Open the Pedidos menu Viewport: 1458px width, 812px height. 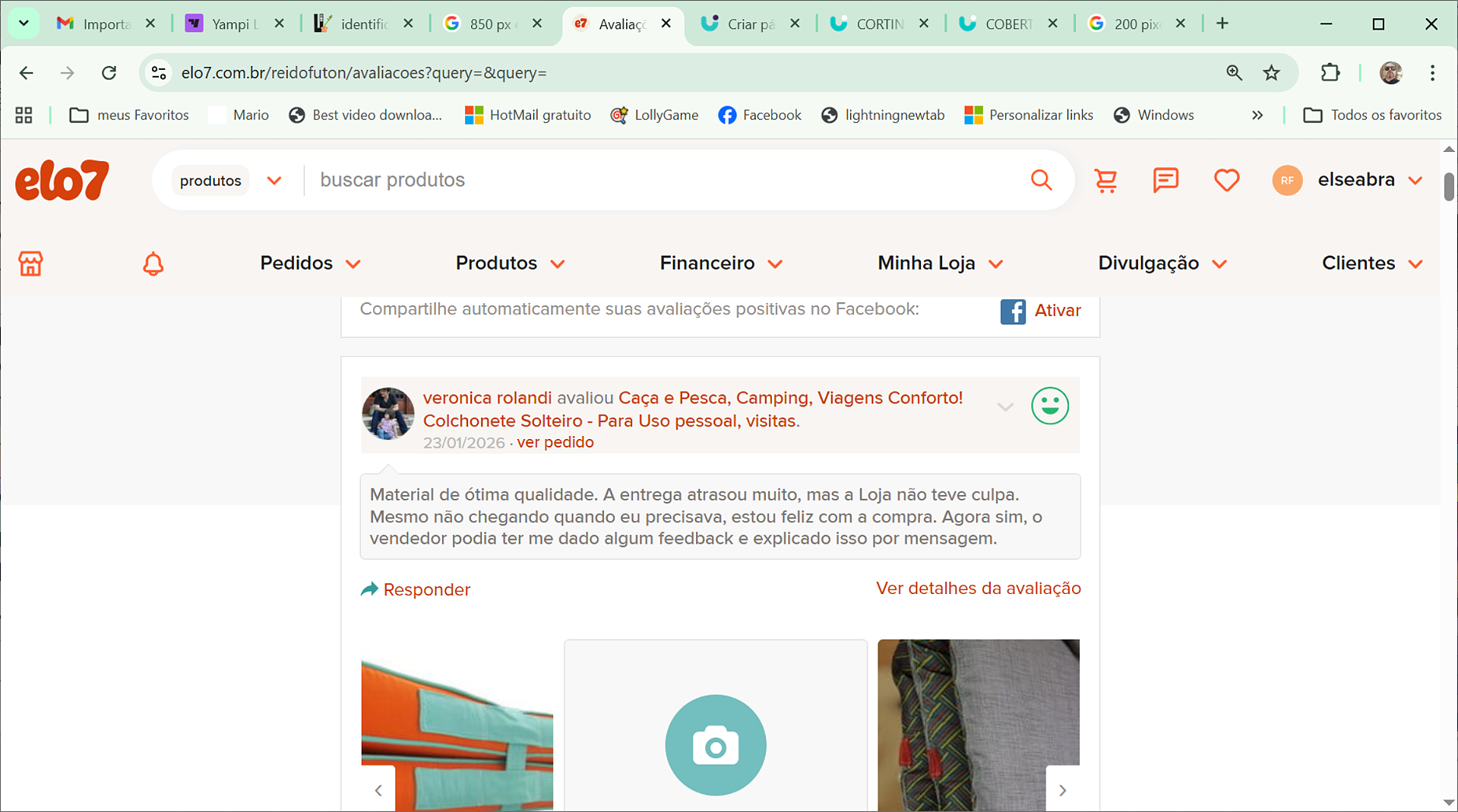pos(310,264)
